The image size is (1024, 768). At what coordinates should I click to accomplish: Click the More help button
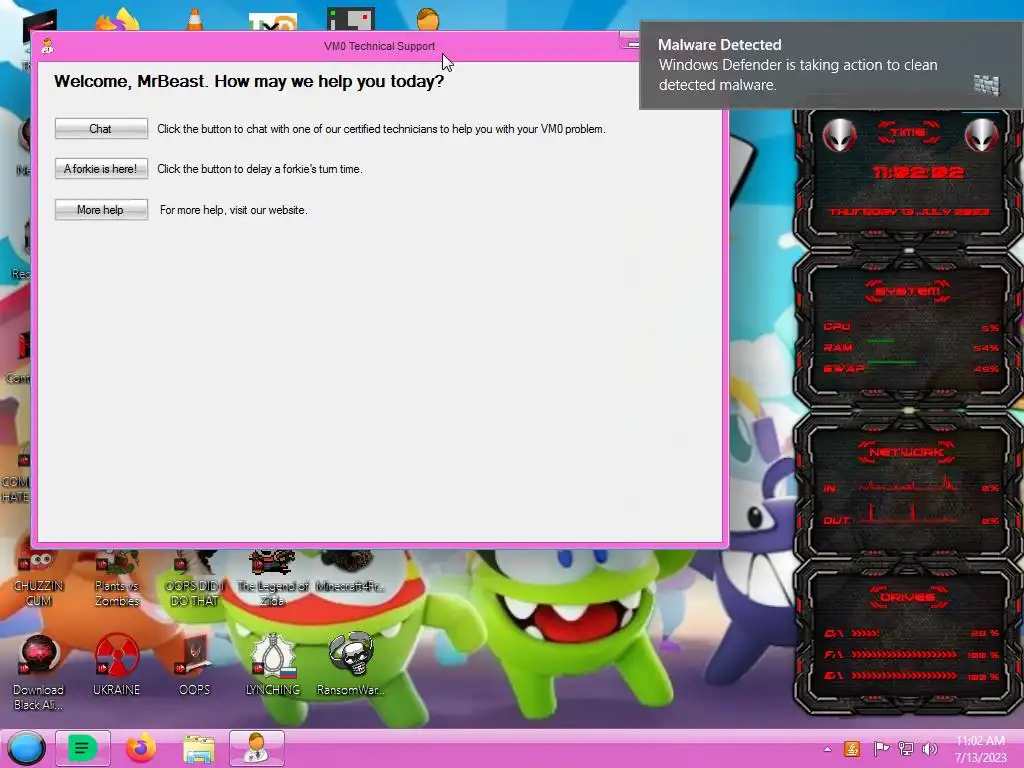click(101, 210)
